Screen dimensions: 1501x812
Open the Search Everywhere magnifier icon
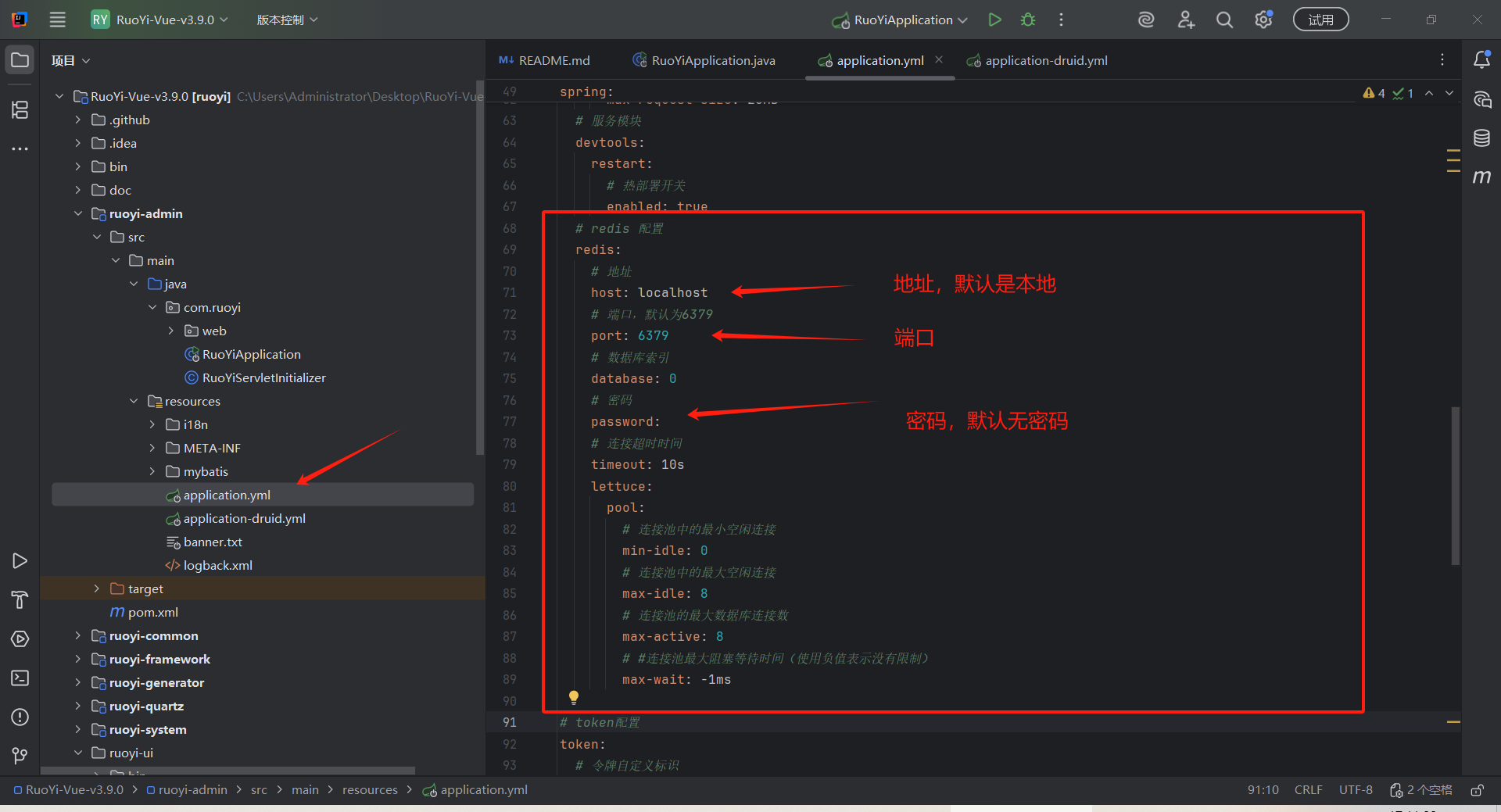(1224, 20)
